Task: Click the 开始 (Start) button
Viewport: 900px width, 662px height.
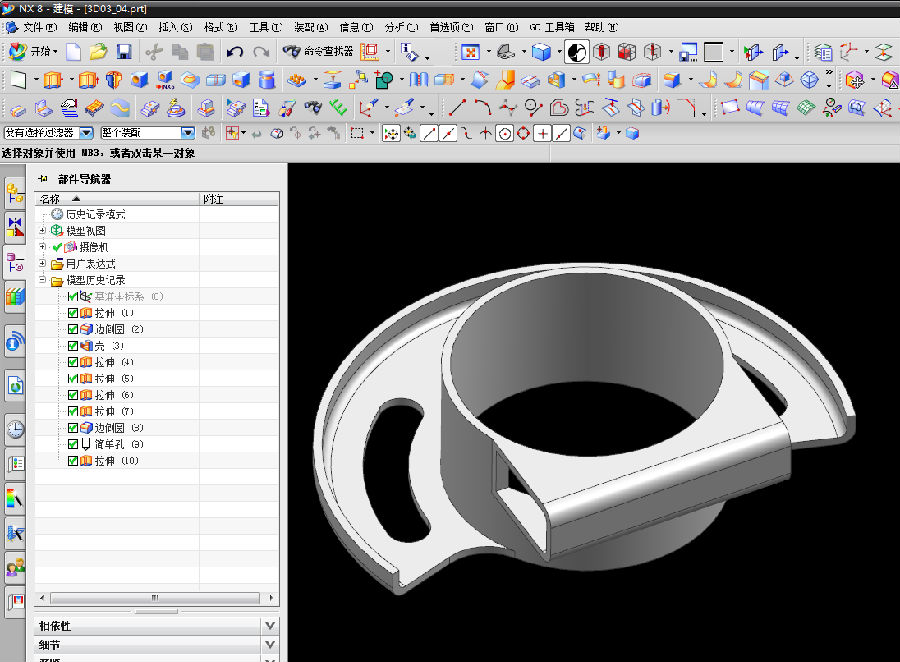Action: [32, 51]
